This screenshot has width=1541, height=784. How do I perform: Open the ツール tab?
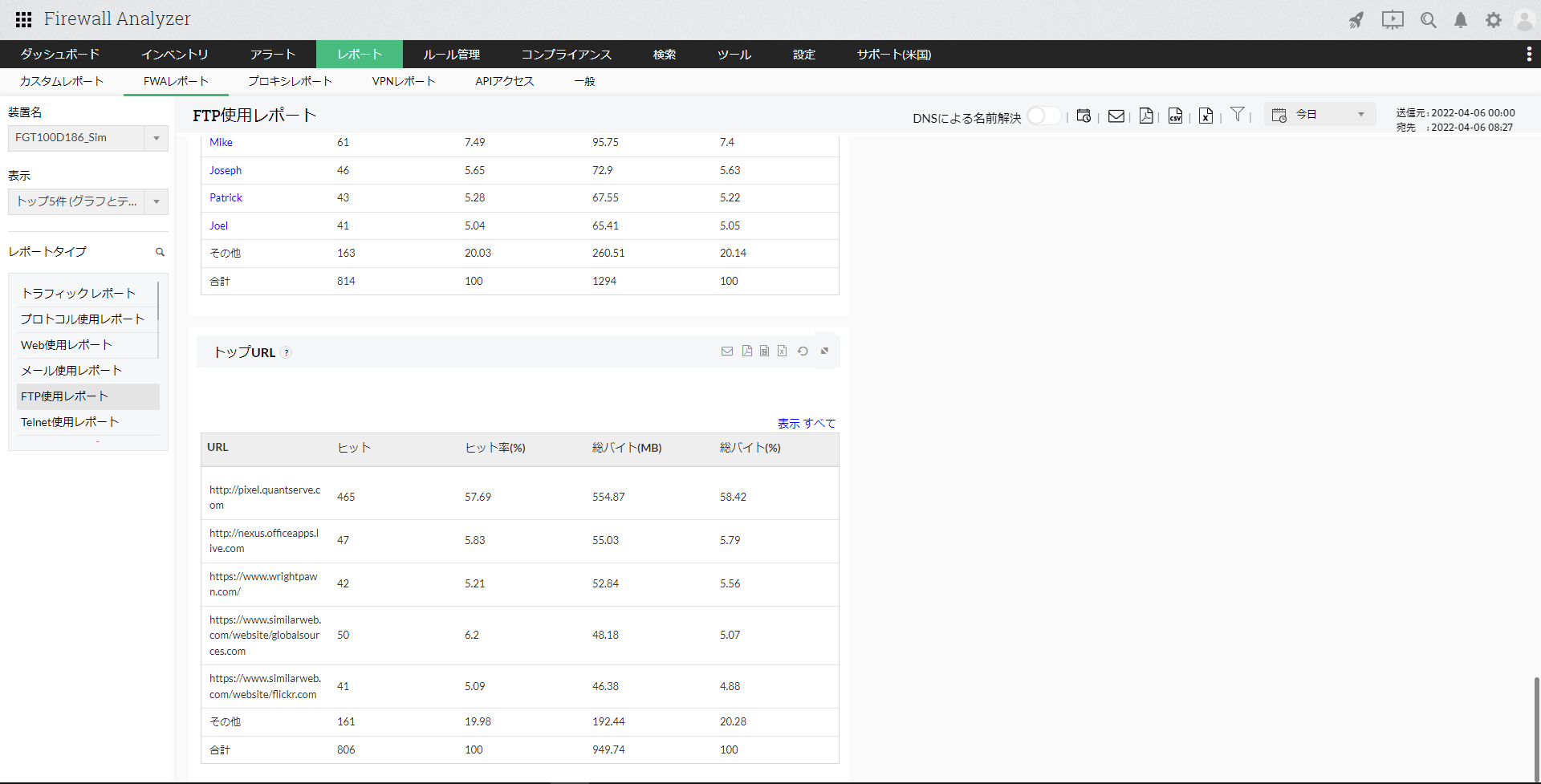(734, 55)
